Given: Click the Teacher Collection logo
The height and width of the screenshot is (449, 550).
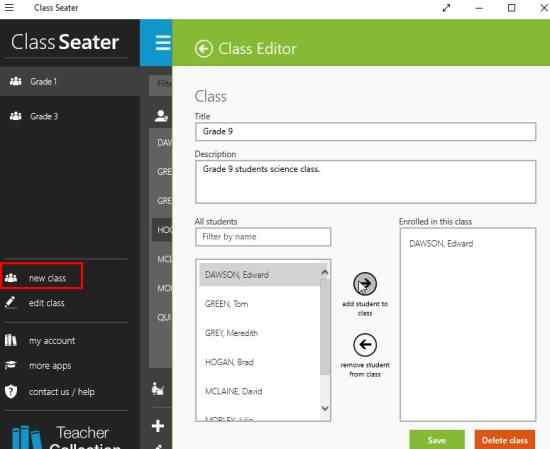Looking at the screenshot, I should [67, 437].
